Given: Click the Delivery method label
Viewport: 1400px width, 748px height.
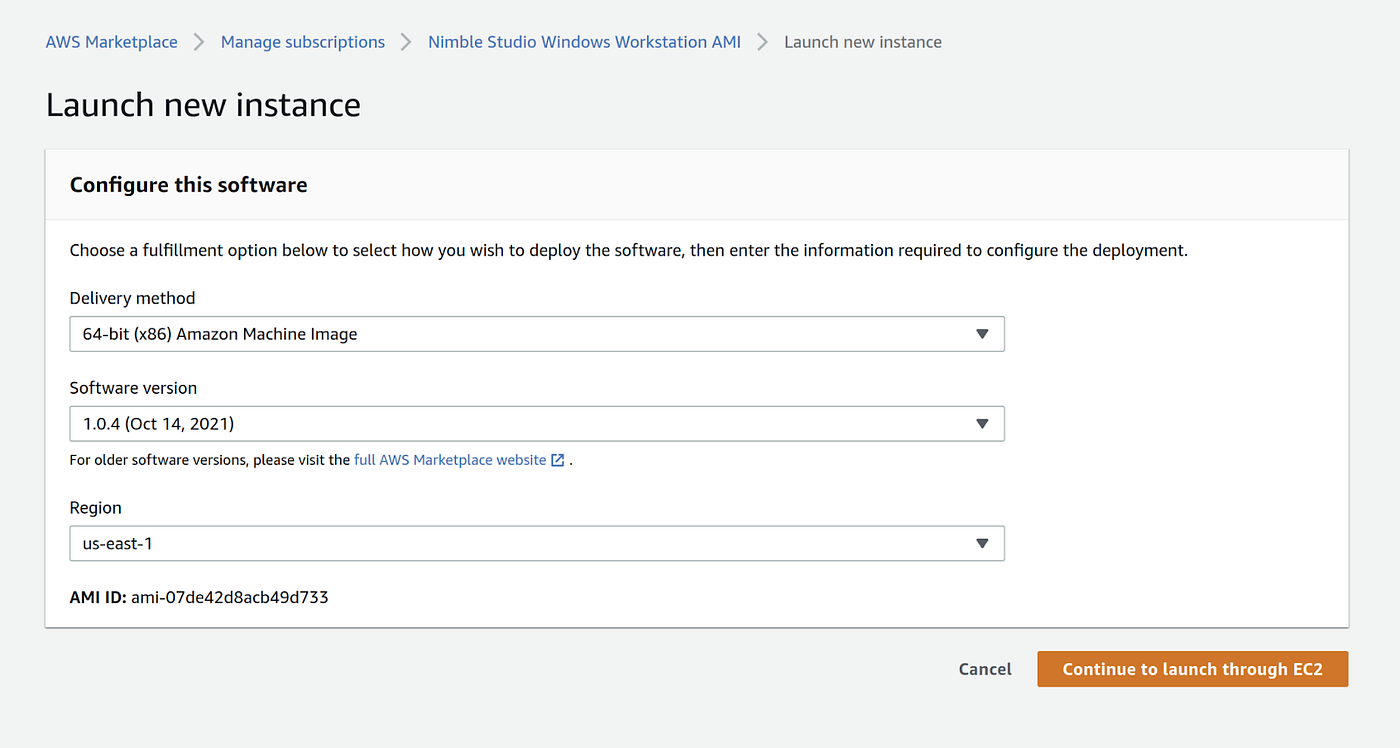Looking at the screenshot, I should [133, 298].
